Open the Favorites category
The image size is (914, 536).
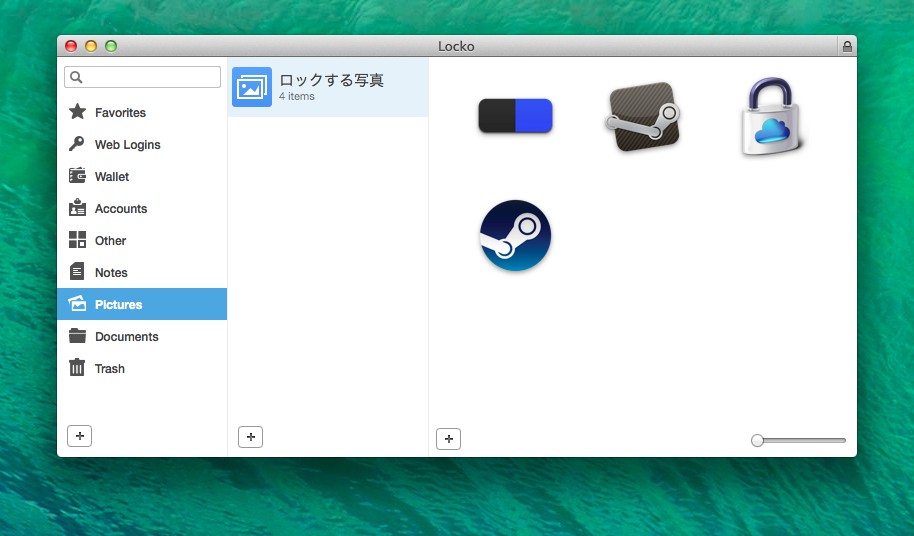click(121, 112)
